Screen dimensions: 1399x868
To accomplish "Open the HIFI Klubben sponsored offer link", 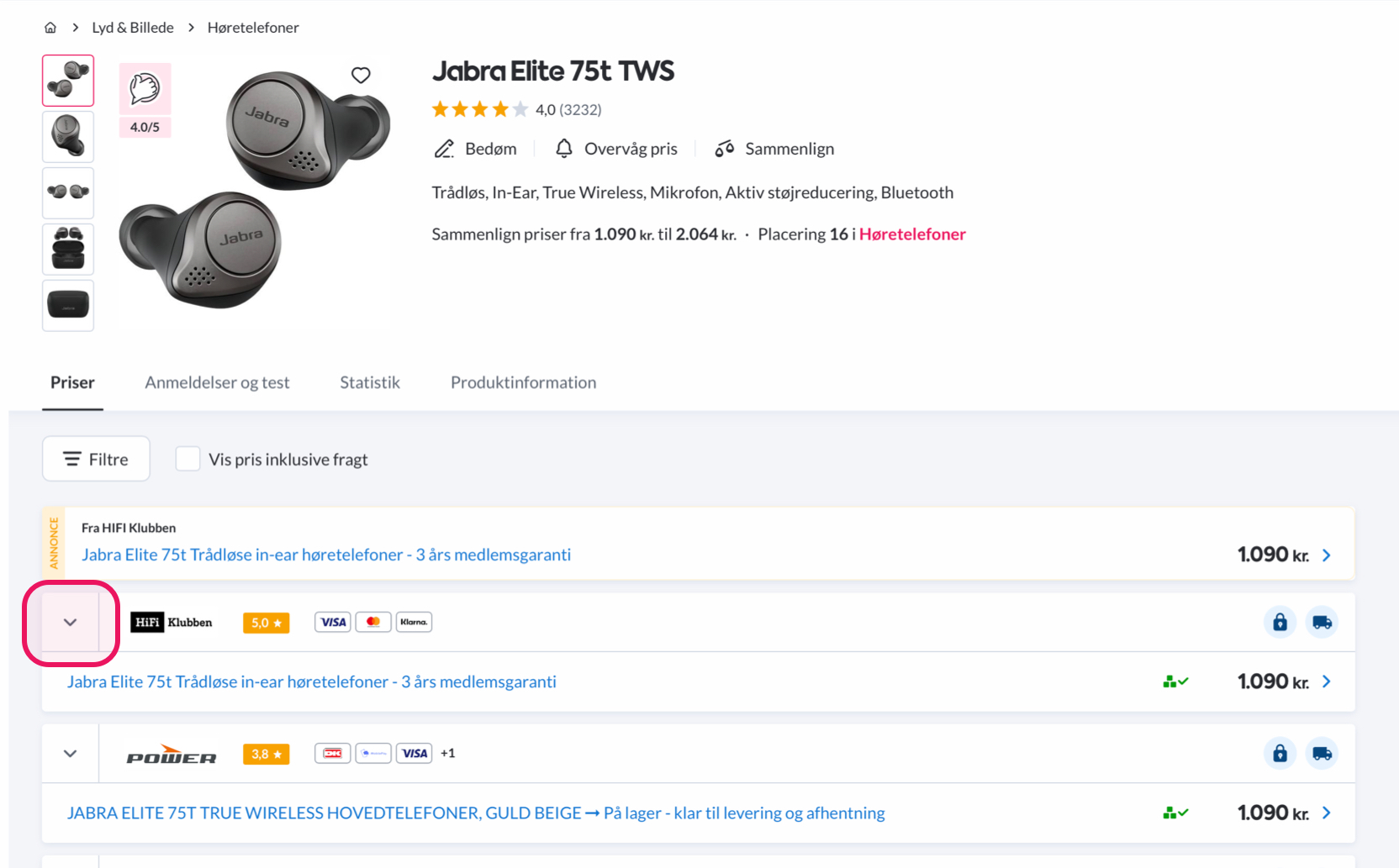I will [x=326, y=555].
